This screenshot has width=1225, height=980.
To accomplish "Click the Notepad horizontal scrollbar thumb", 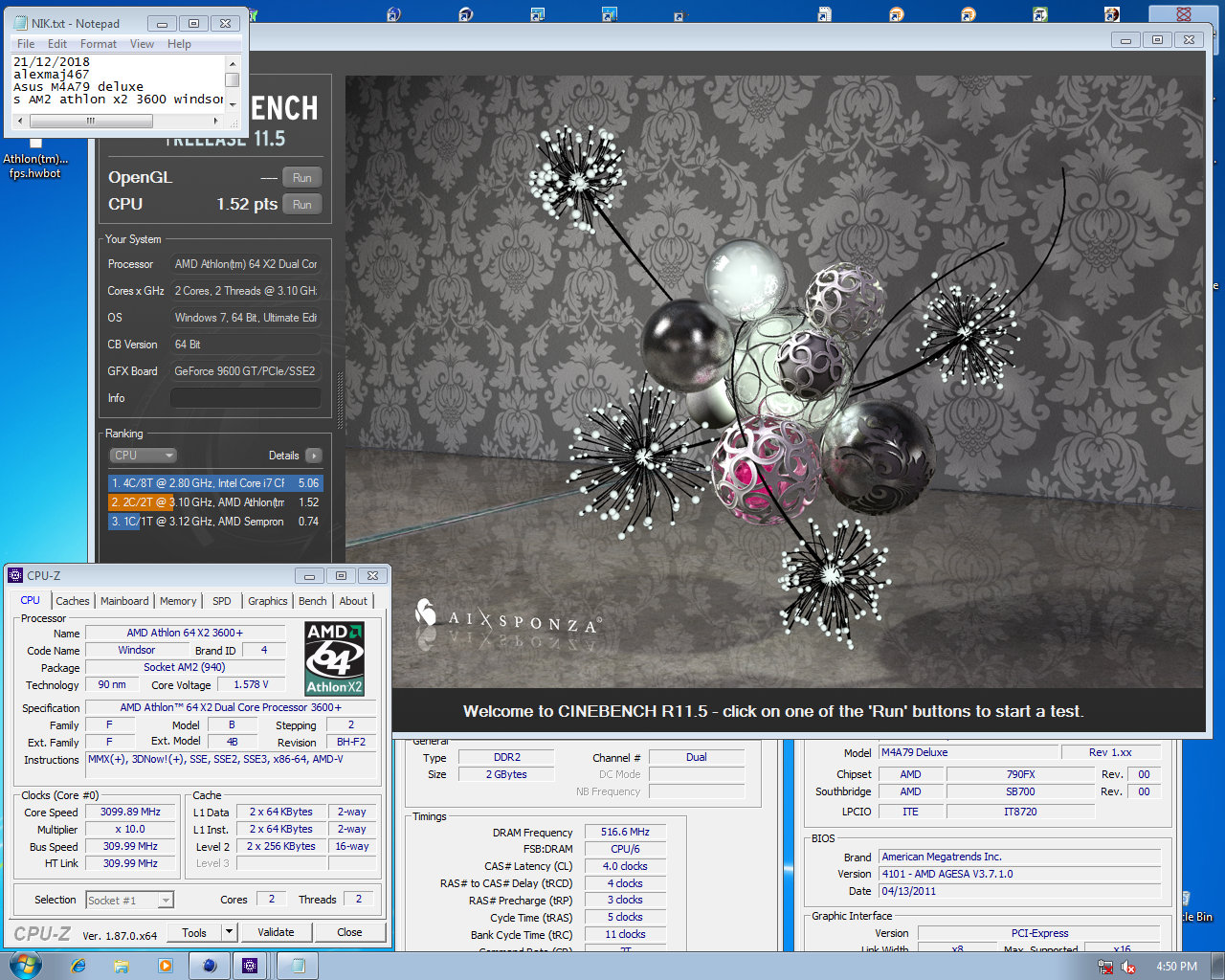I will [x=91, y=122].
